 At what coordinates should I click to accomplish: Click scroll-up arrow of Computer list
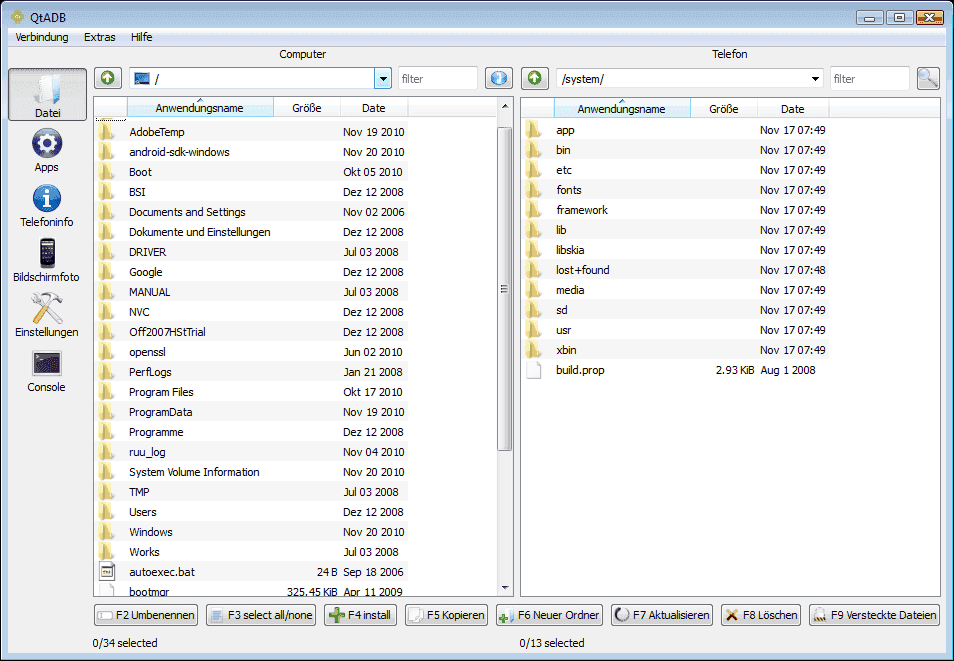(505, 106)
